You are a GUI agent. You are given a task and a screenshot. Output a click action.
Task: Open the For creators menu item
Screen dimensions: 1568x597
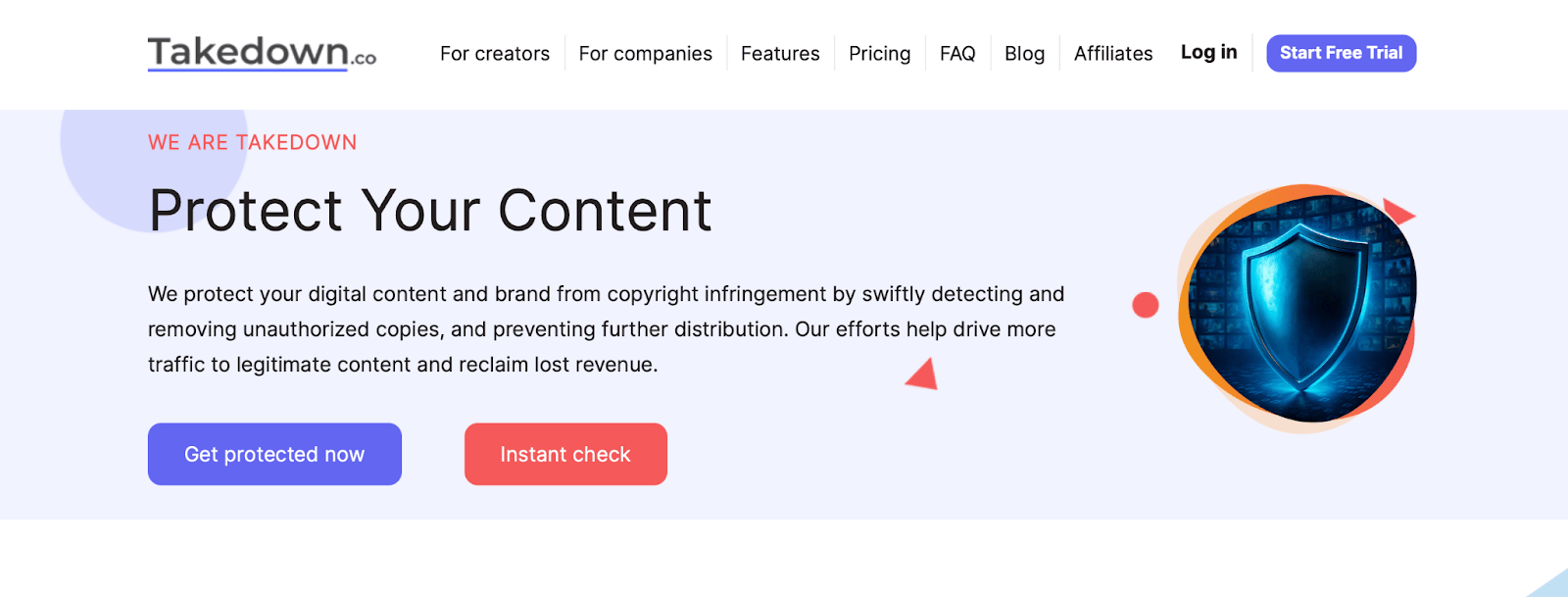[x=495, y=54]
